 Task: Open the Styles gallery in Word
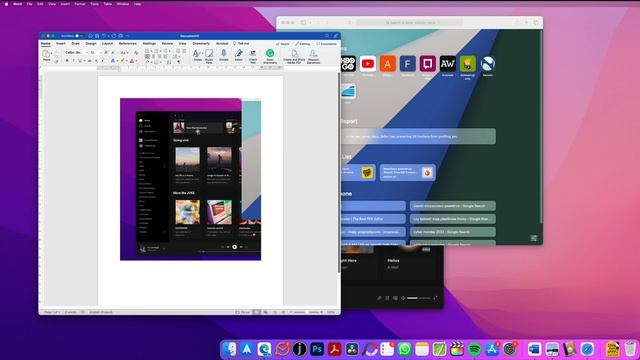pyautogui.click(x=198, y=56)
